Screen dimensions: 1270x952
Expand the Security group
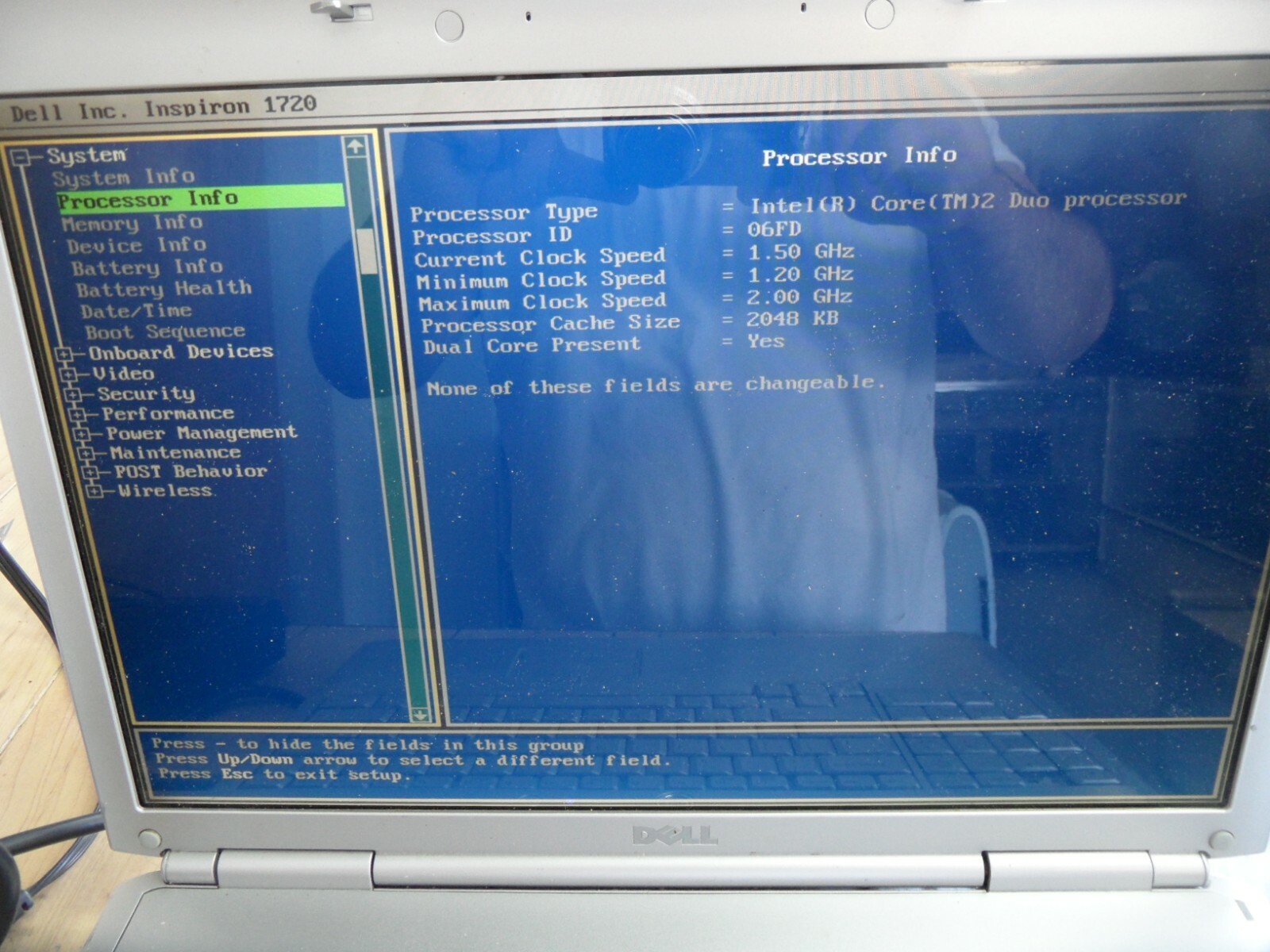pos(74,394)
